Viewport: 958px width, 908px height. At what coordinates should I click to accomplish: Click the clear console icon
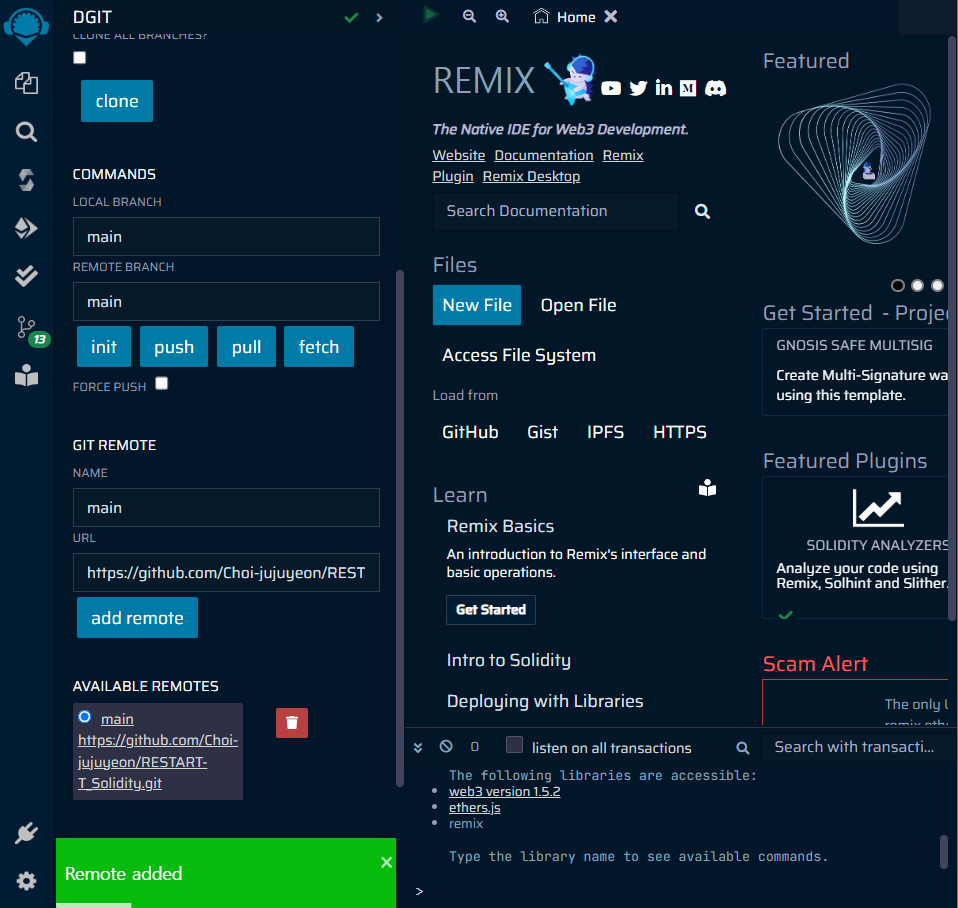[x=446, y=747]
